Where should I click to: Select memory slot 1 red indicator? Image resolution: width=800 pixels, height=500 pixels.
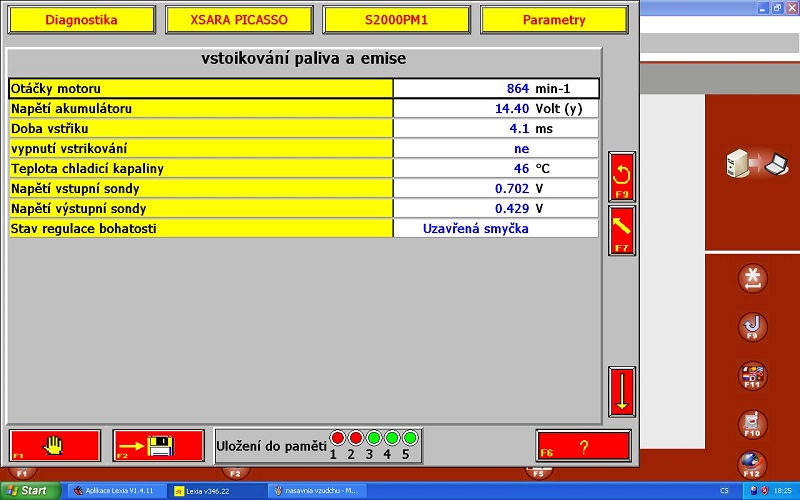337,438
